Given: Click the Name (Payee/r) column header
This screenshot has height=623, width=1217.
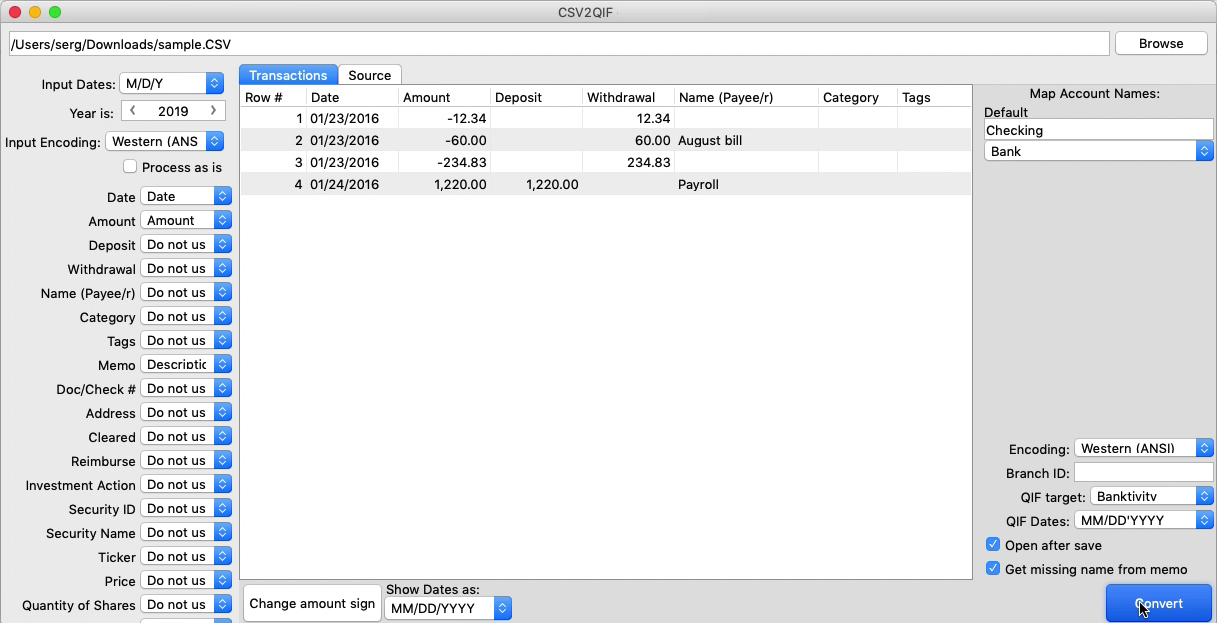Looking at the screenshot, I should pos(746,97).
